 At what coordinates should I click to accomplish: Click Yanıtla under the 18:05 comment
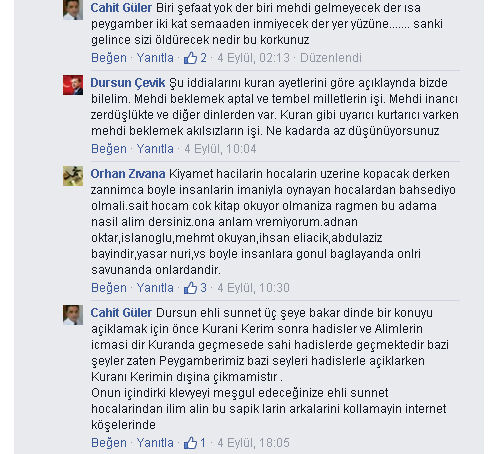(x=155, y=443)
